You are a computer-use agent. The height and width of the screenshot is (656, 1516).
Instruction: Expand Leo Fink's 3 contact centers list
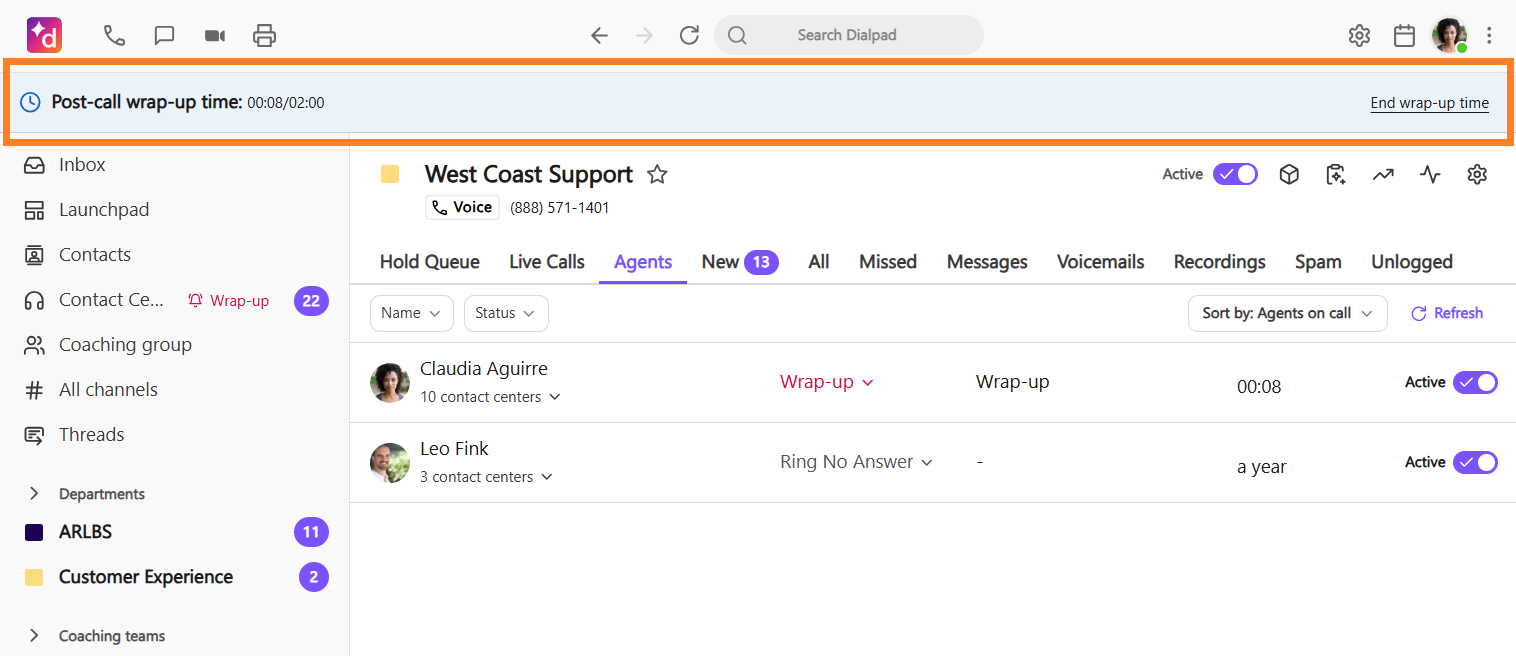[486, 477]
